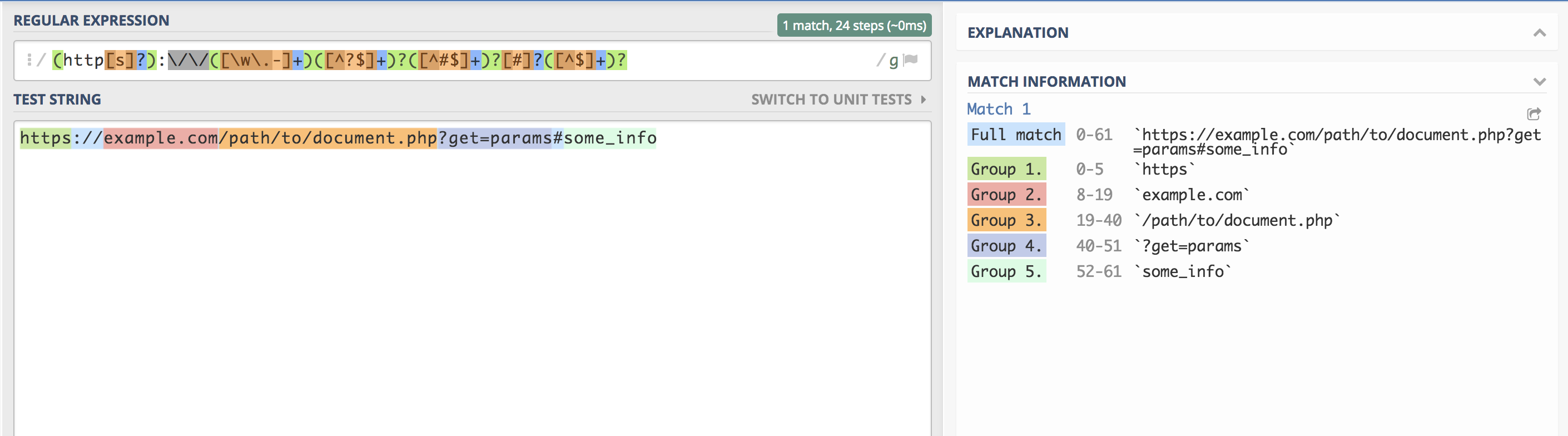Click the 0-5 range for Group 1
This screenshot has width=1568, height=436.
[x=1089, y=169]
